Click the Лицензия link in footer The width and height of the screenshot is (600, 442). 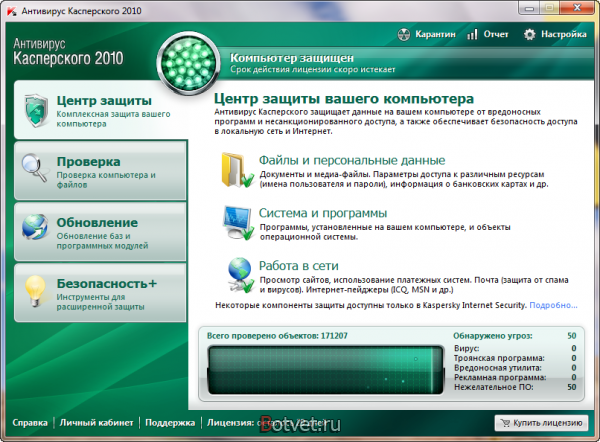[230, 423]
